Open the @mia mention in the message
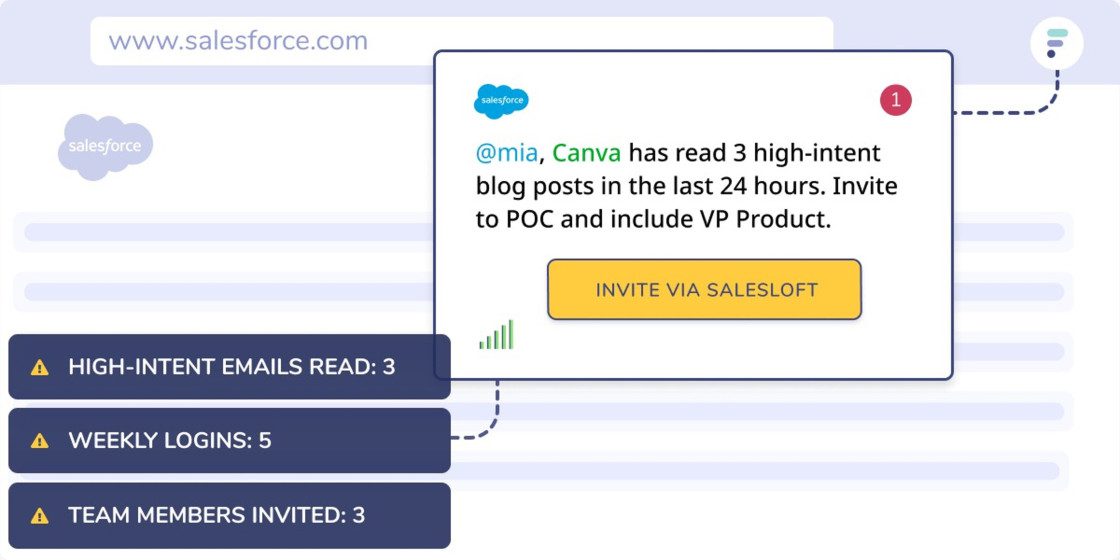1120x560 pixels. 507,153
